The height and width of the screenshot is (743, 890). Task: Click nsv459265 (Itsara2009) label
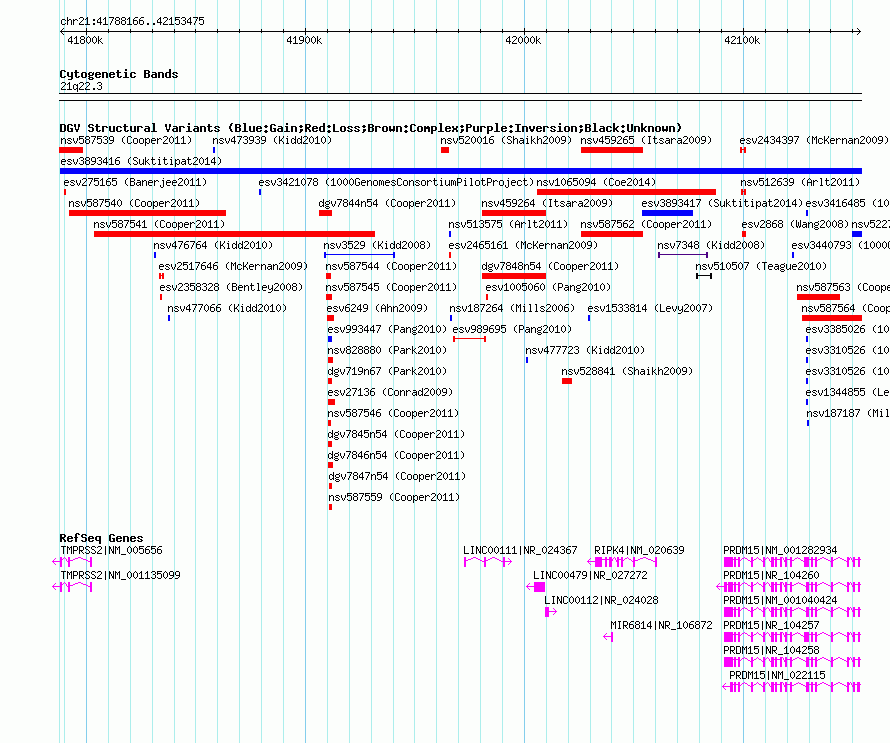point(646,140)
